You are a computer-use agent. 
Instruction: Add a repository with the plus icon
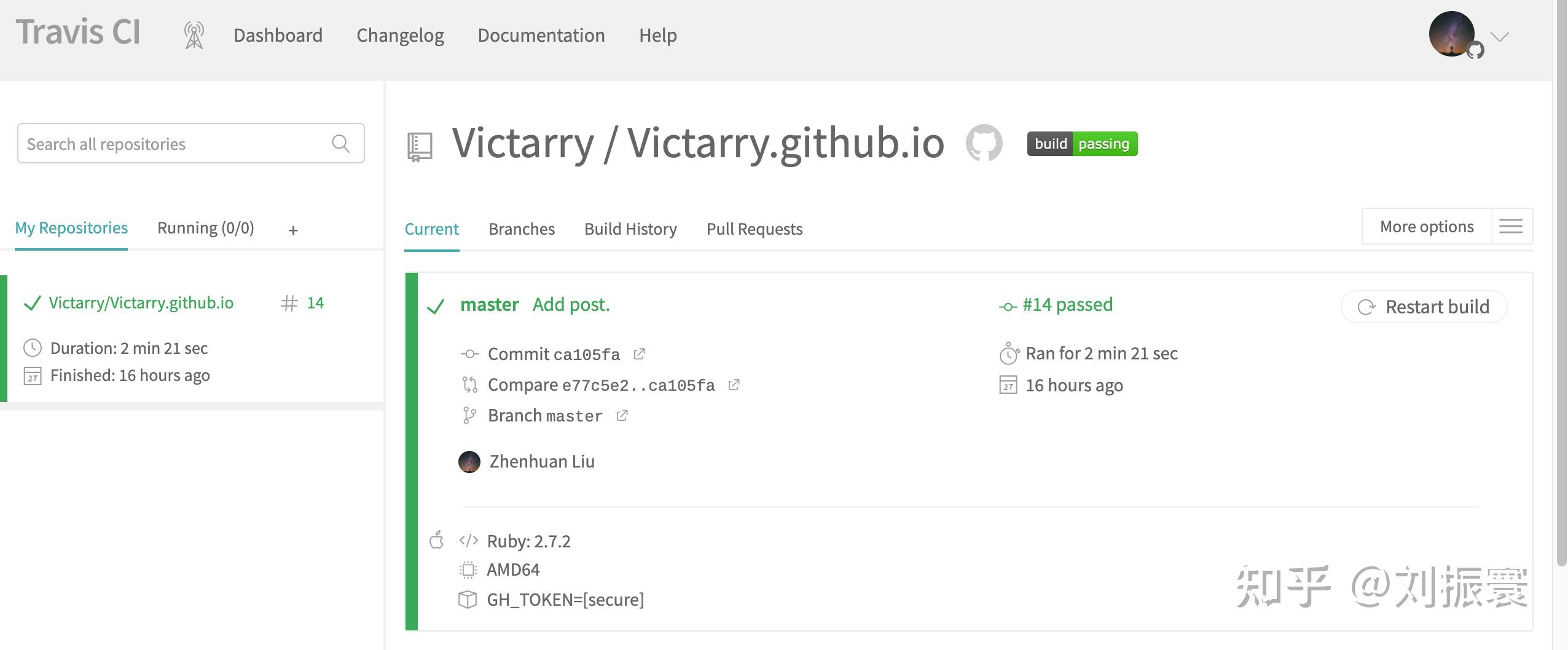point(293,230)
